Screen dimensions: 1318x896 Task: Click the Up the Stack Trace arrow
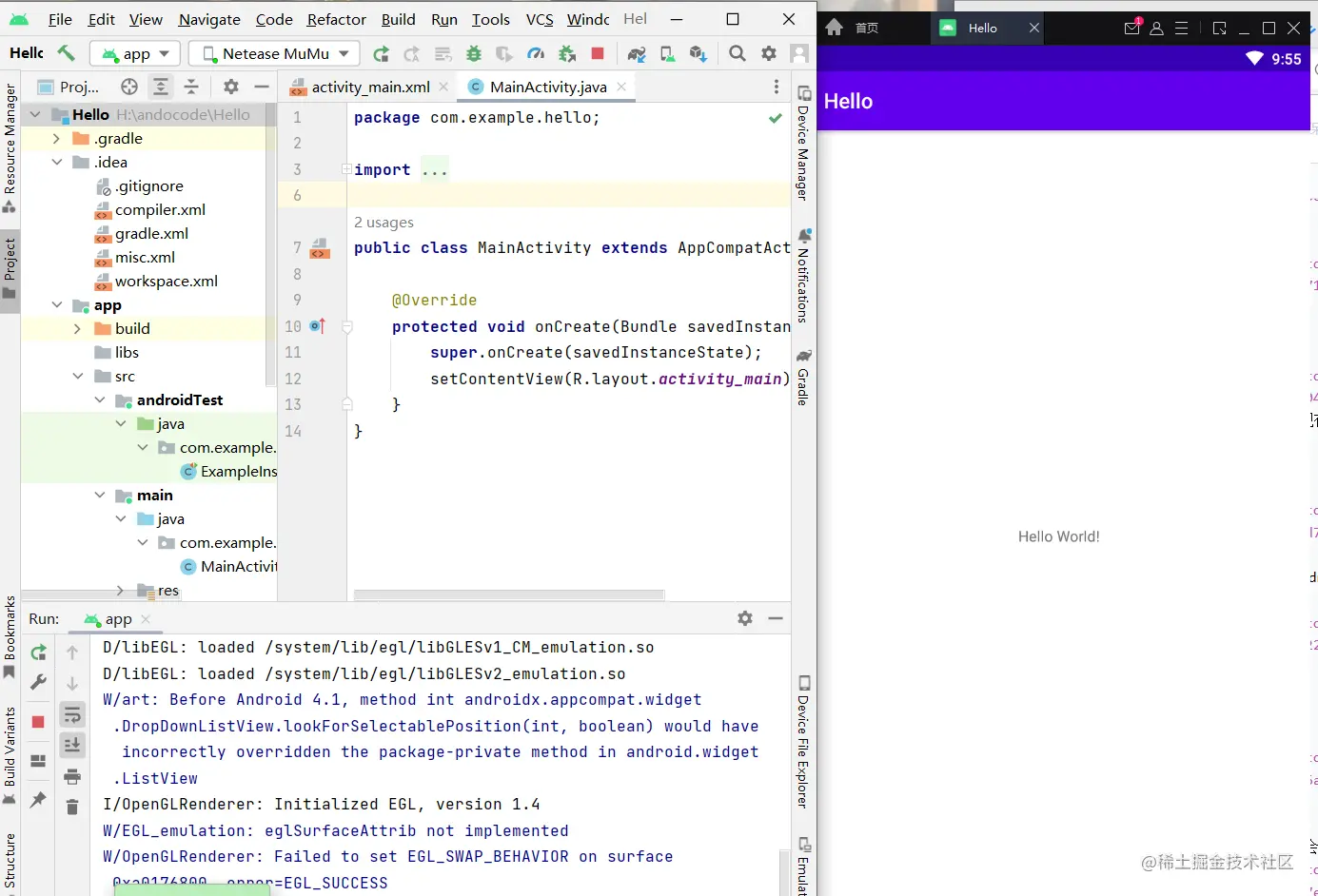[72, 653]
